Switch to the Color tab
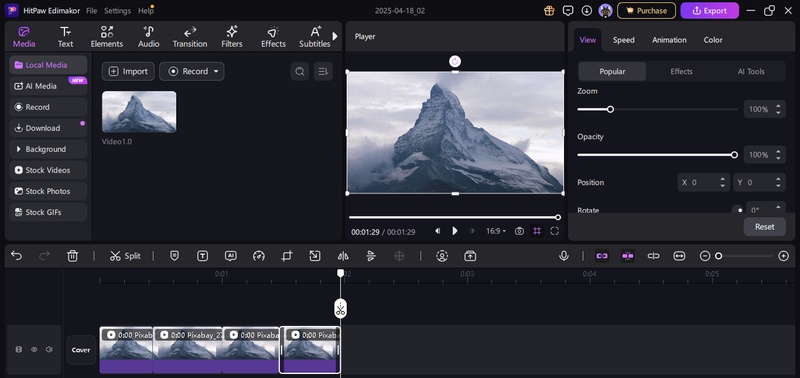 (x=713, y=40)
